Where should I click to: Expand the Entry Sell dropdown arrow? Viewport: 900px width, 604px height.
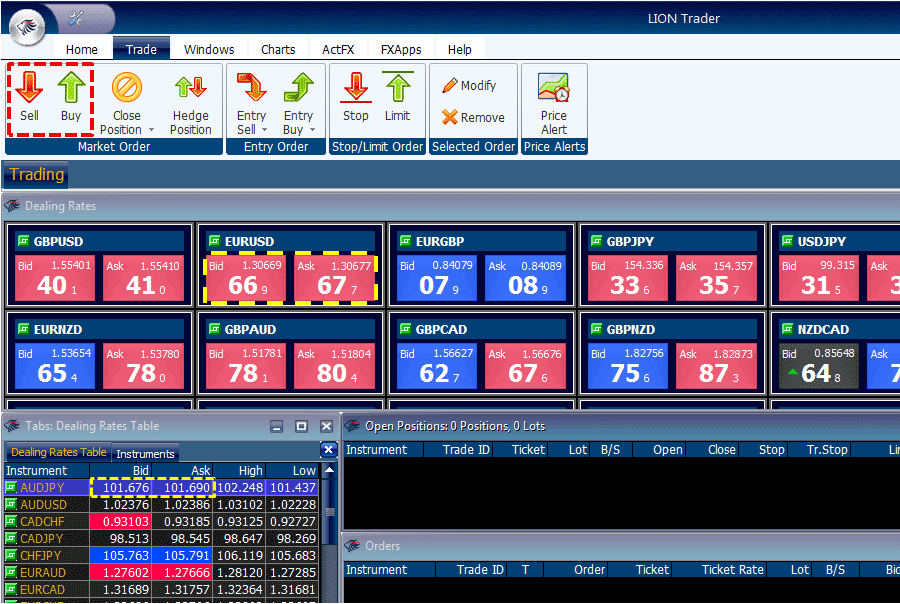coord(265,130)
